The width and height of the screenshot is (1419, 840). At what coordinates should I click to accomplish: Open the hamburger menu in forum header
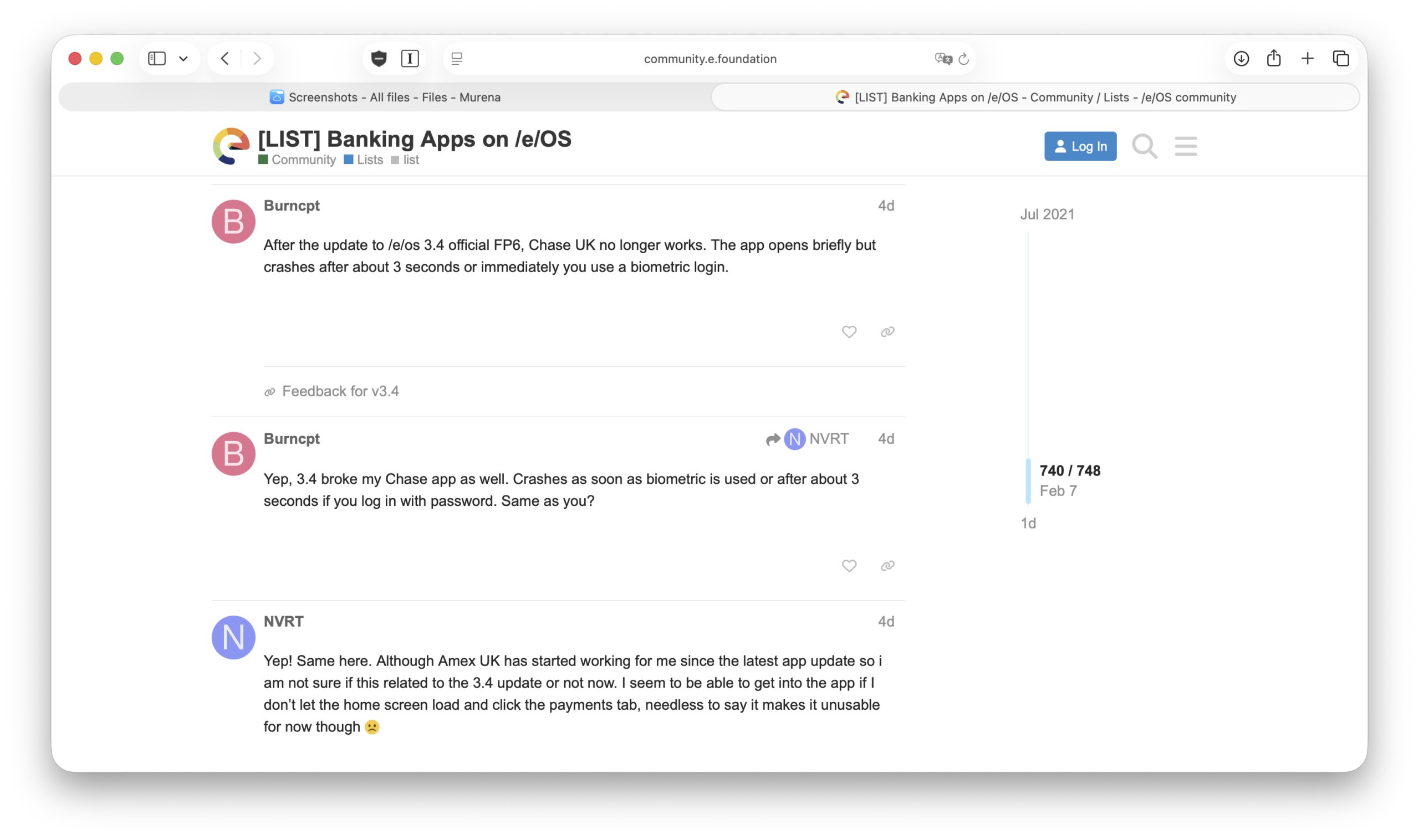[x=1185, y=146]
